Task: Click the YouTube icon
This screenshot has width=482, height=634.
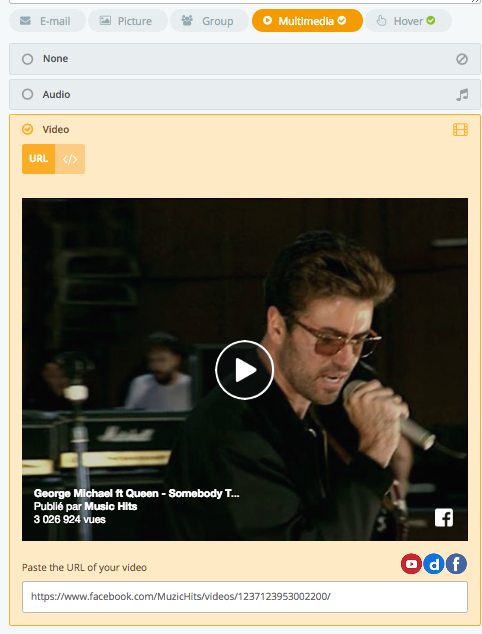Action: [x=411, y=564]
